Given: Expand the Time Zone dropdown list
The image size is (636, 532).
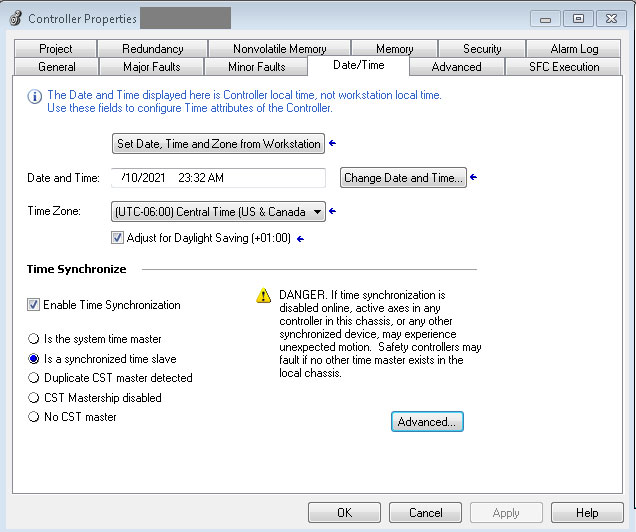Looking at the screenshot, I should point(317,211).
